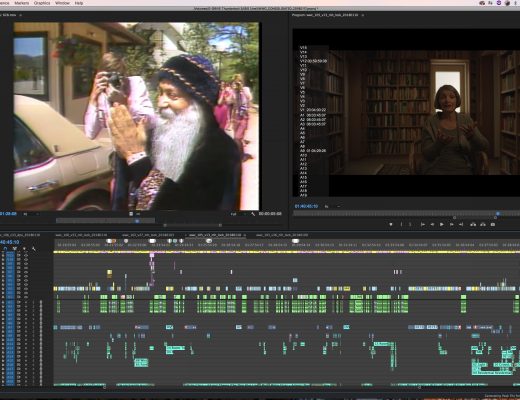Click Drag Video Only icon in Source monitor
520x400 pixels.
tap(131, 214)
